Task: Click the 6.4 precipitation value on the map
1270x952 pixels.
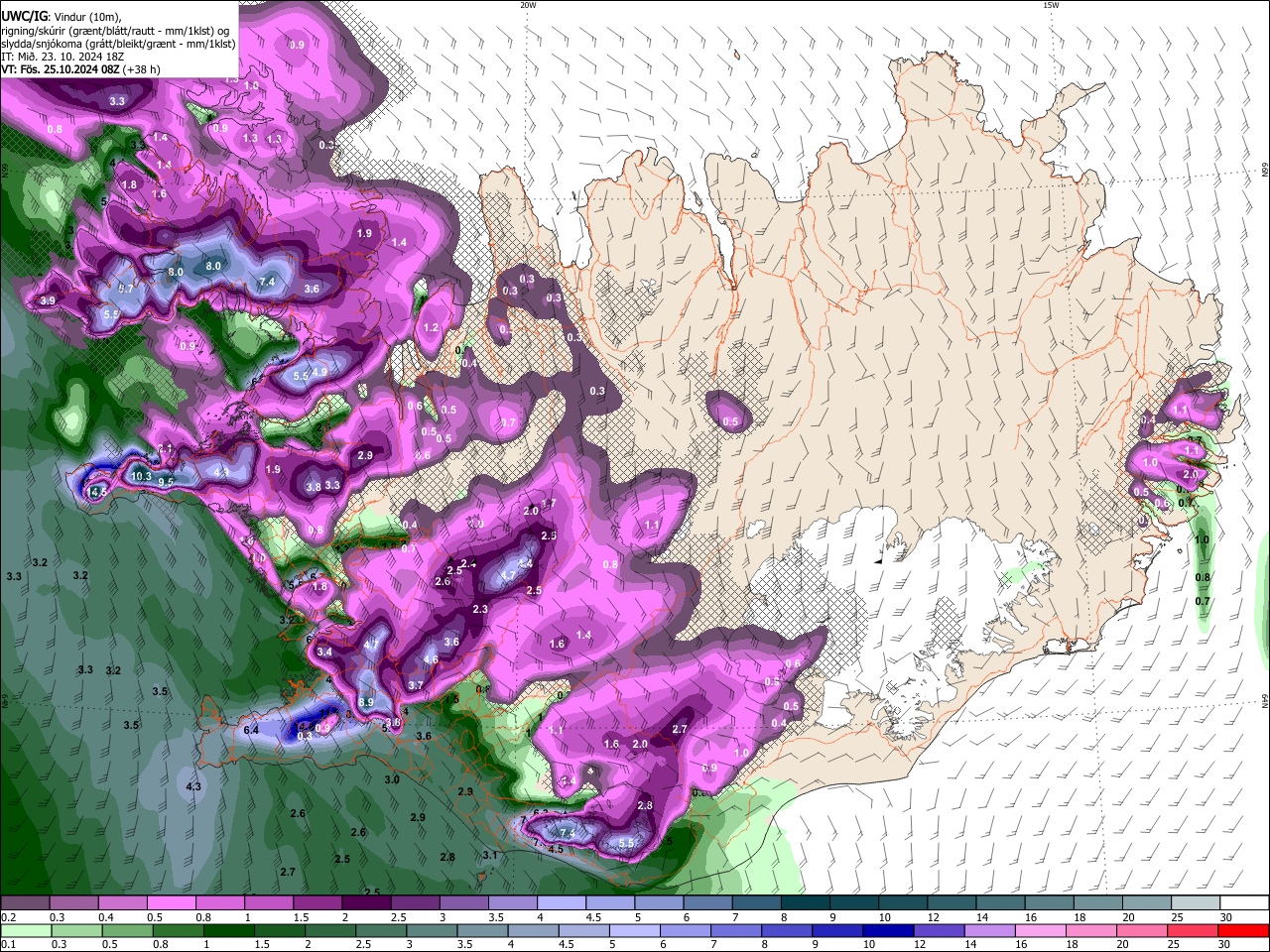Action: click(x=251, y=730)
